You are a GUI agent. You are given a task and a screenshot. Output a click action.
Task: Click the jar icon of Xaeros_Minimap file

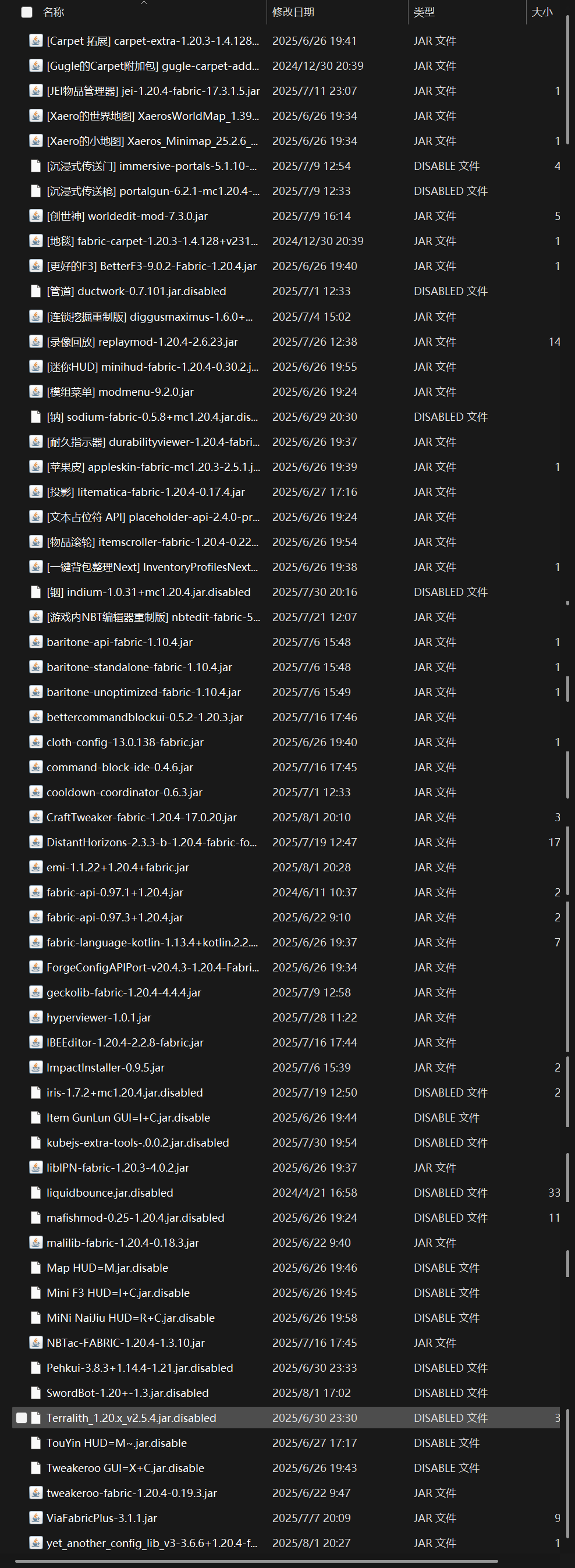point(36,141)
